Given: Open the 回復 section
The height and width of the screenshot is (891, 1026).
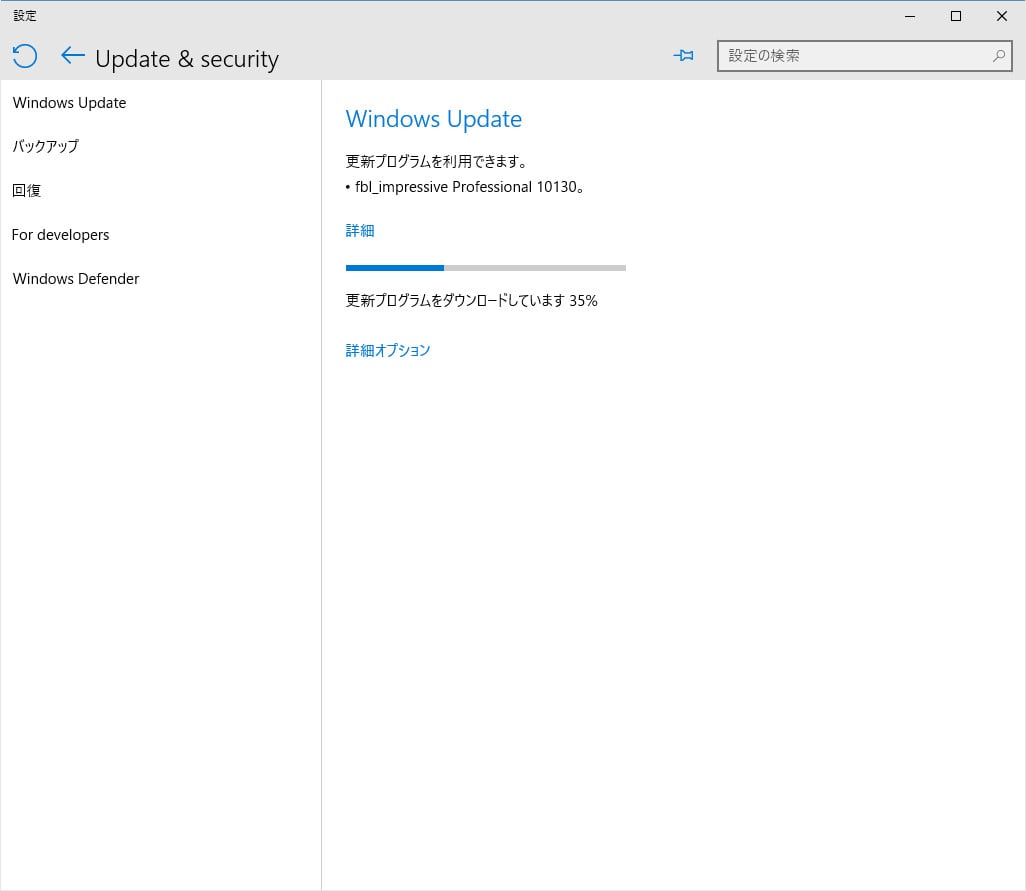Looking at the screenshot, I should pos(26,190).
